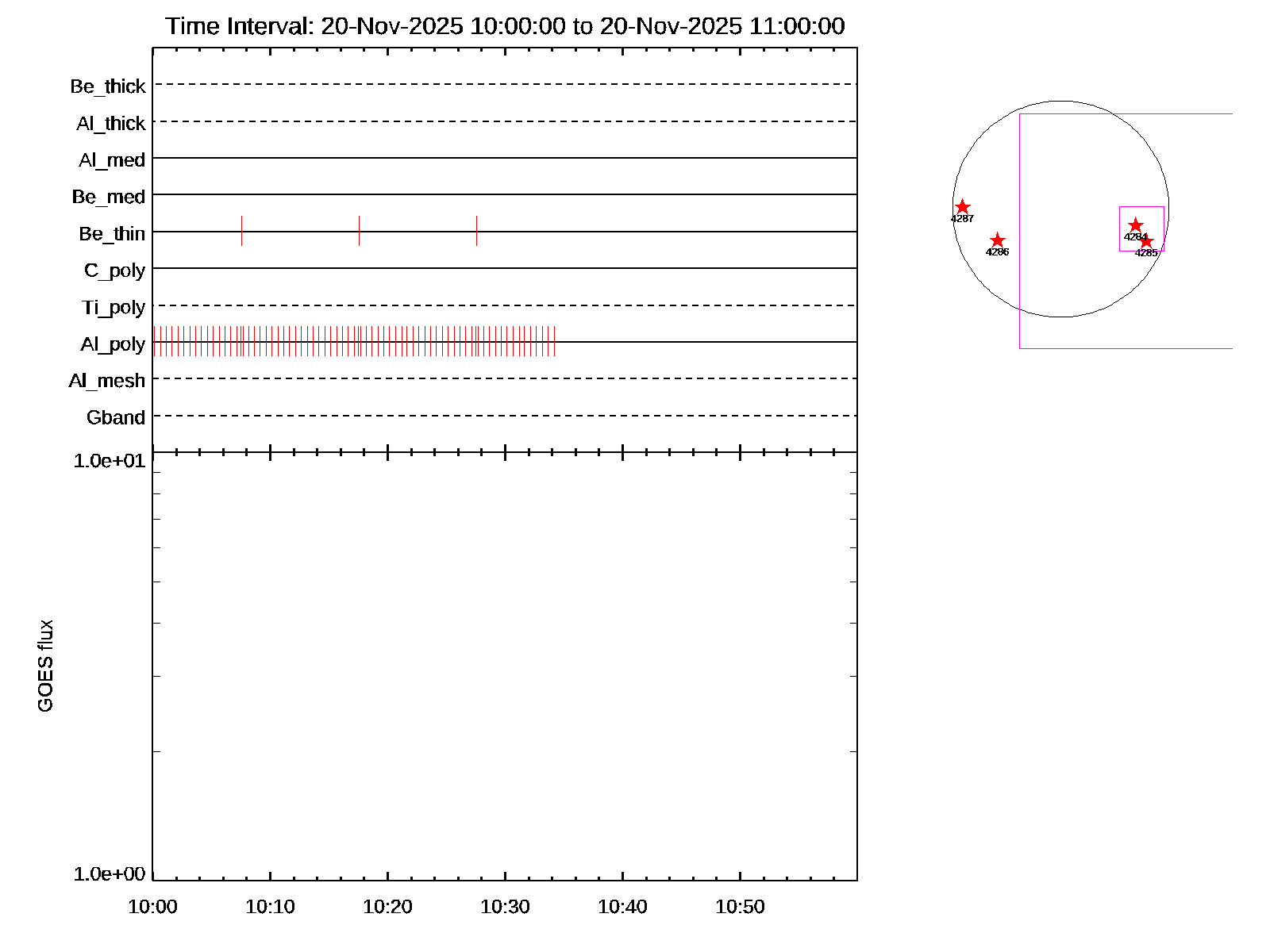Click the Time Interval title text
The image size is (1270, 952).
pos(505,26)
